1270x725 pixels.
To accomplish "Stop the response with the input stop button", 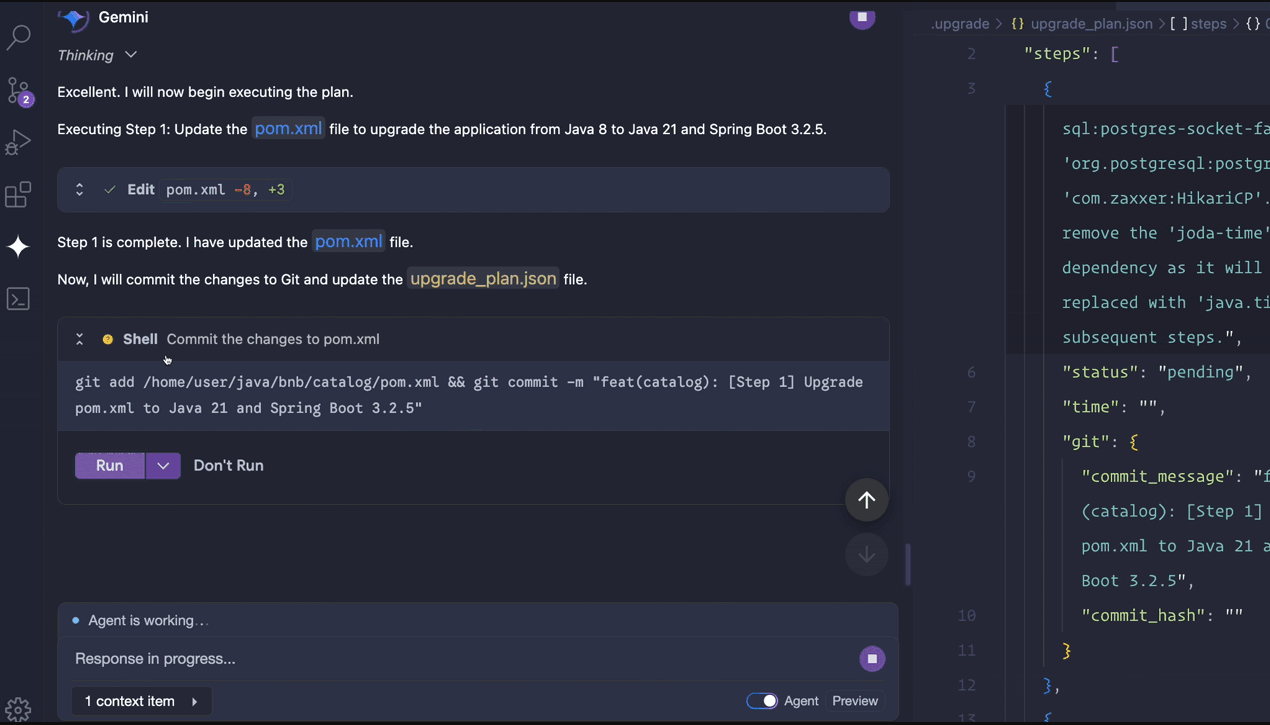I will (872, 659).
